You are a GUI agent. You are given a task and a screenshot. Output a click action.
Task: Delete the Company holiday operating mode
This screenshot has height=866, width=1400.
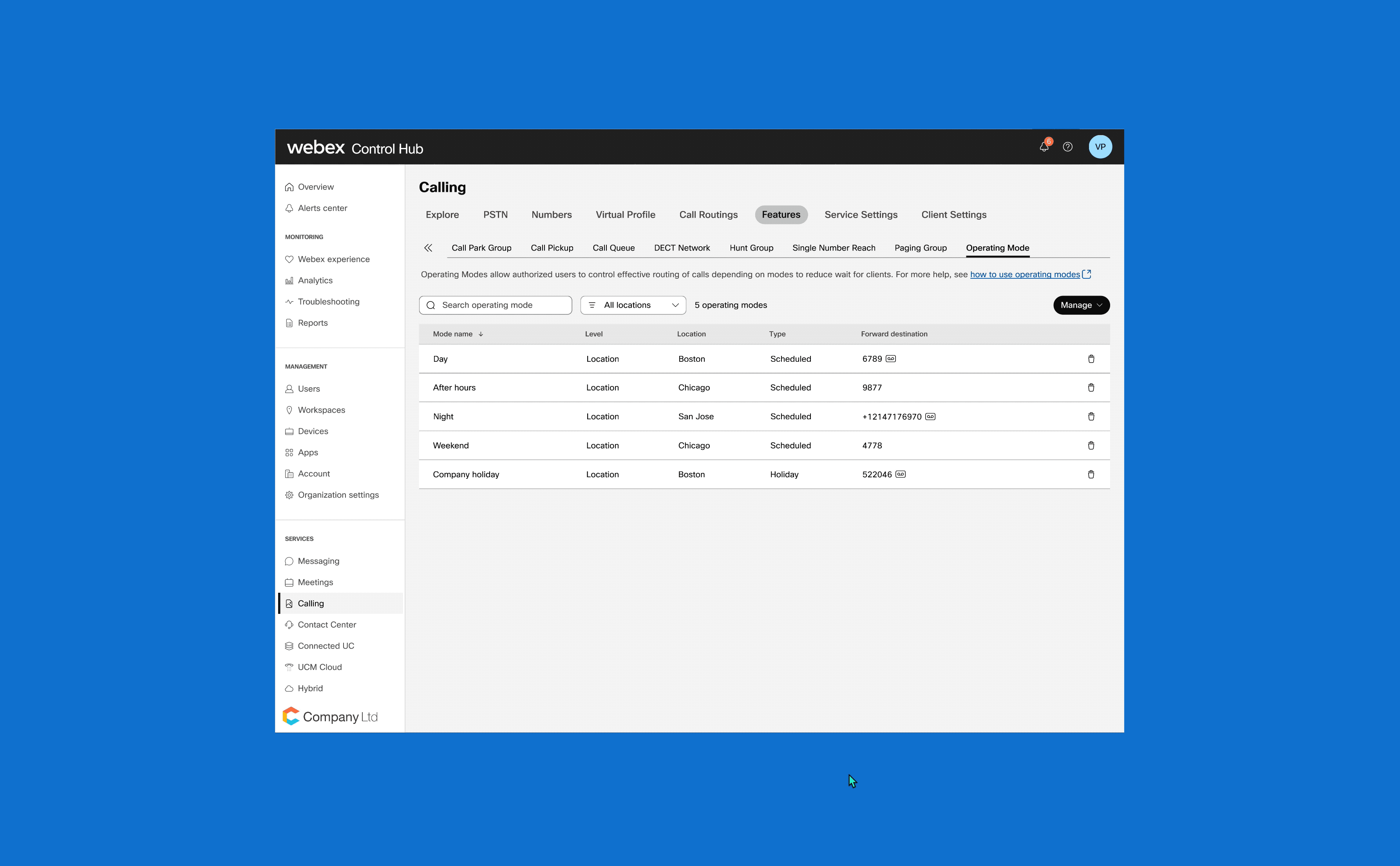1091,474
